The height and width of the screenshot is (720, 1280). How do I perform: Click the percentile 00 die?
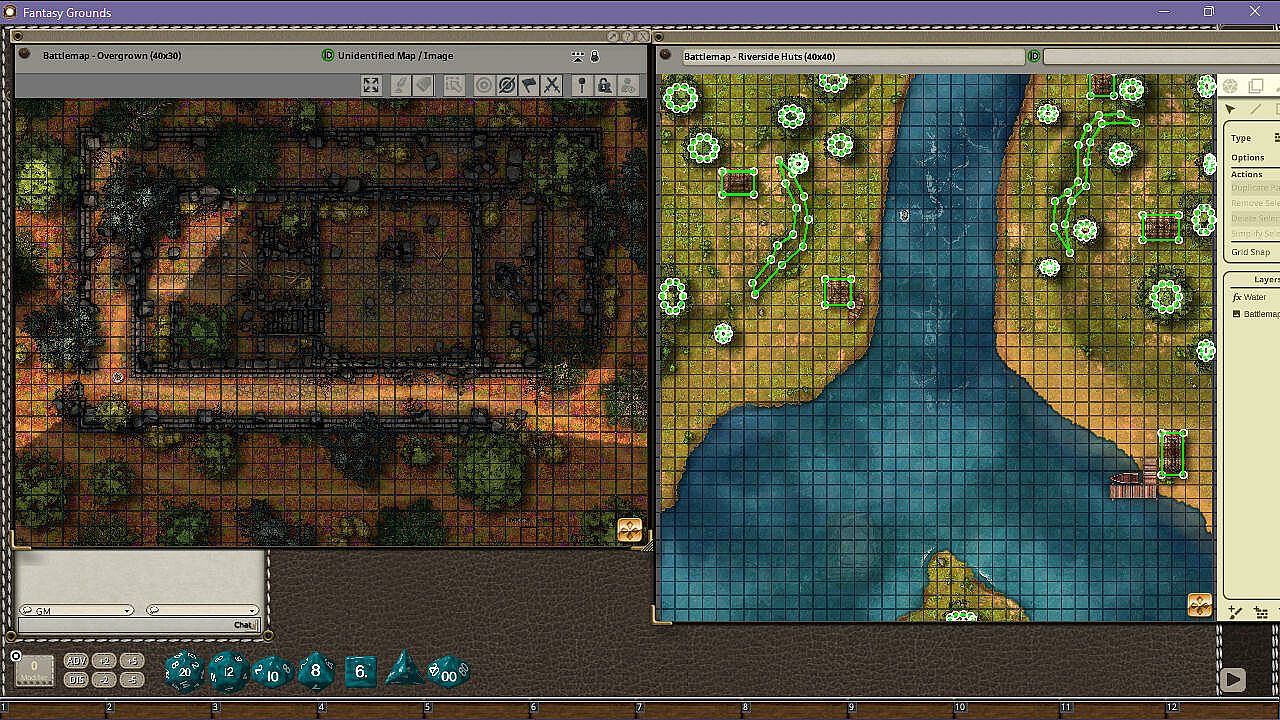[449, 672]
